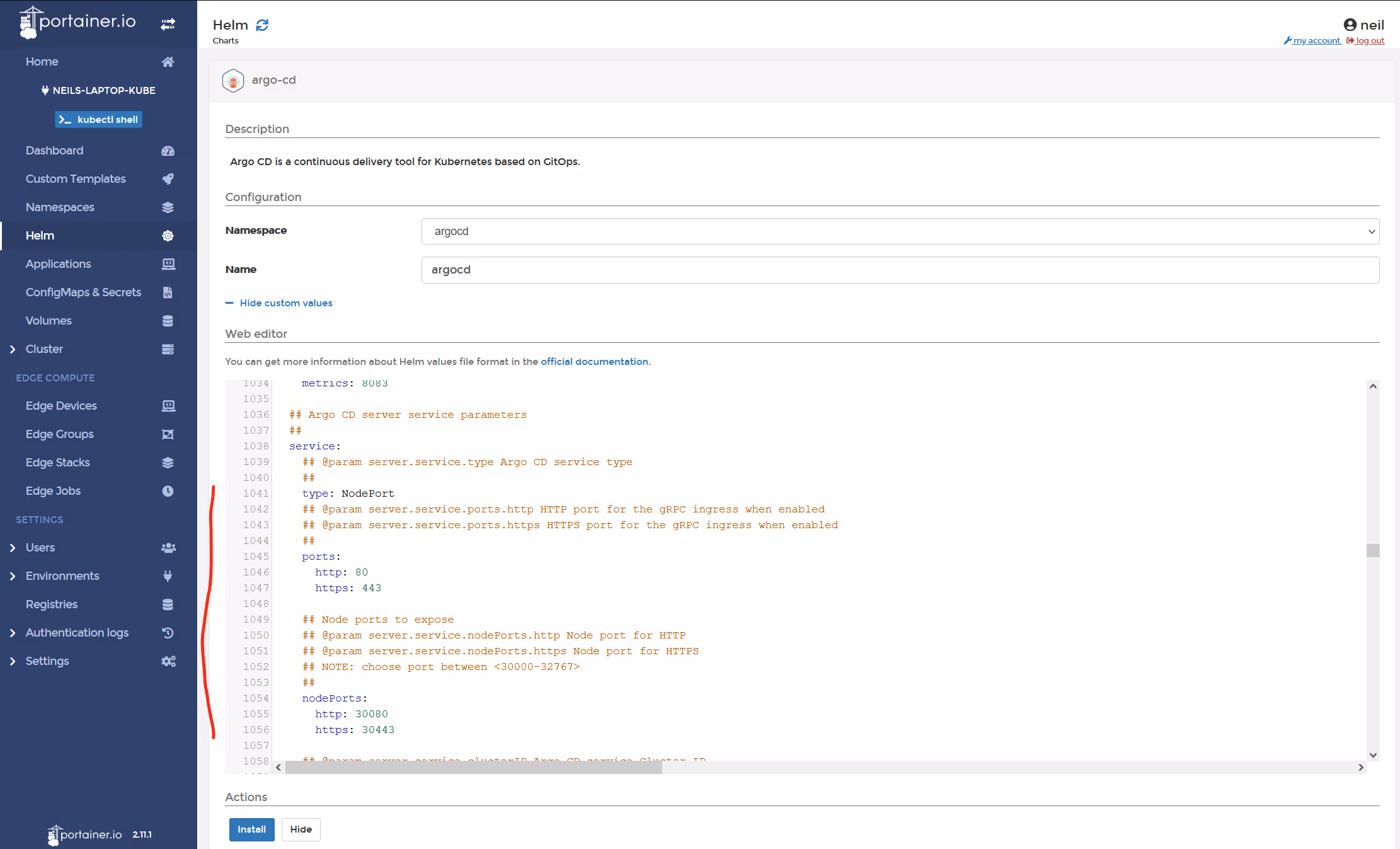Click the Helm wheel icon
The width and height of the screenshot is (1400, 849).
pos(168,236)
